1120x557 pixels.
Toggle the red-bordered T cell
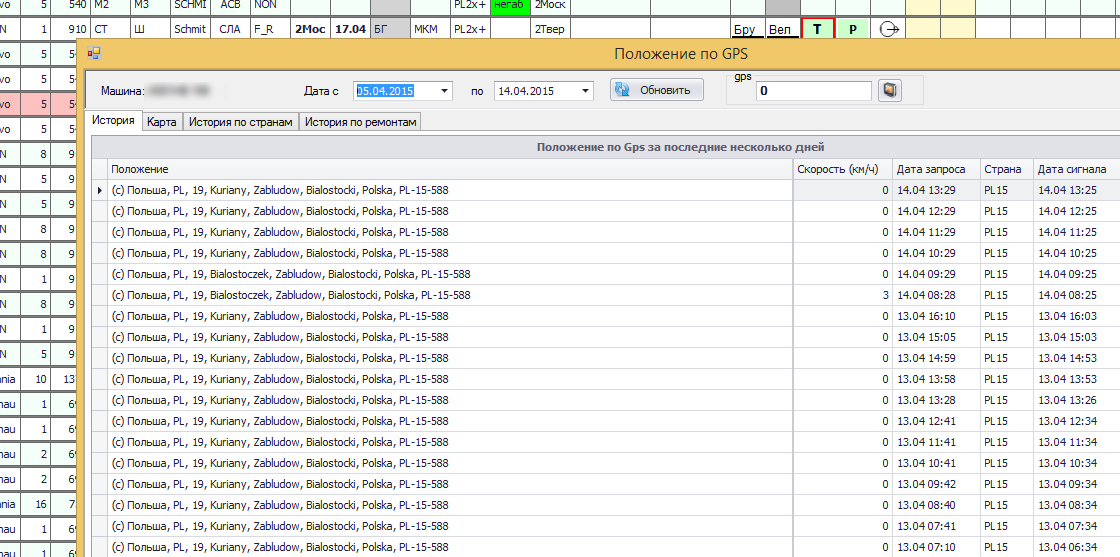(x=817, y=29)
